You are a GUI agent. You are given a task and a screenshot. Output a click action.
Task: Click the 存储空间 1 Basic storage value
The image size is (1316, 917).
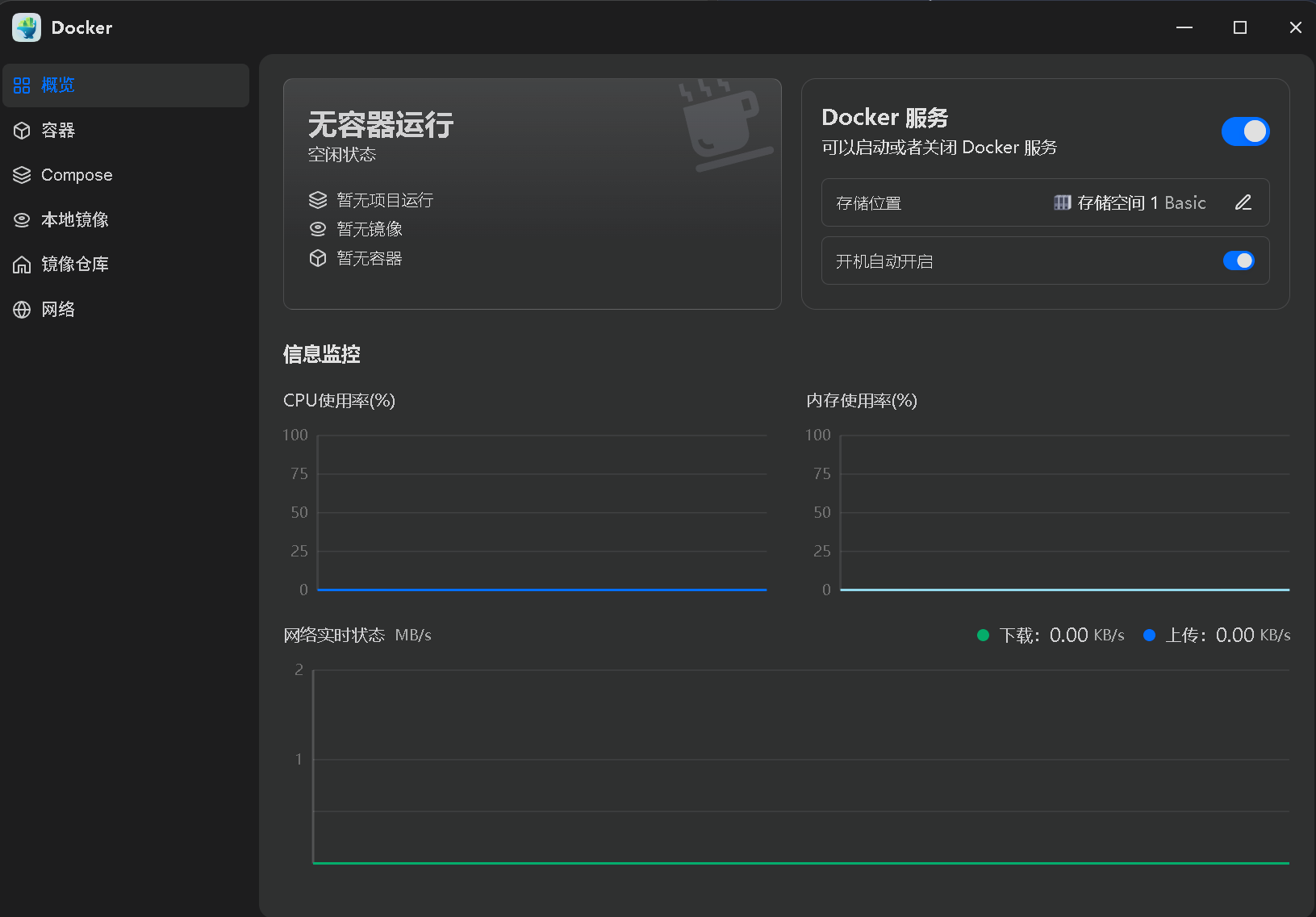click(x=1142, y=202)
